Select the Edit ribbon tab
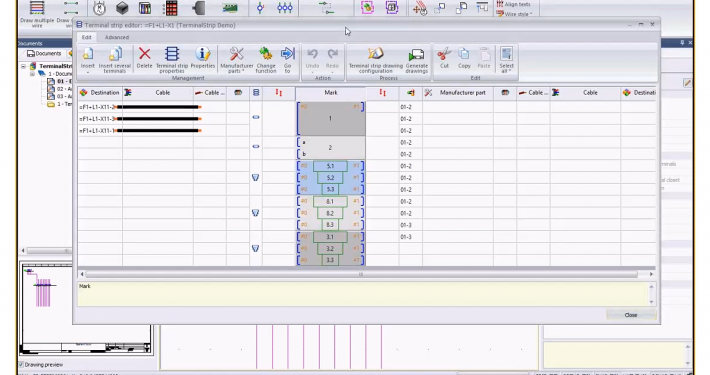 pos(86,37)
